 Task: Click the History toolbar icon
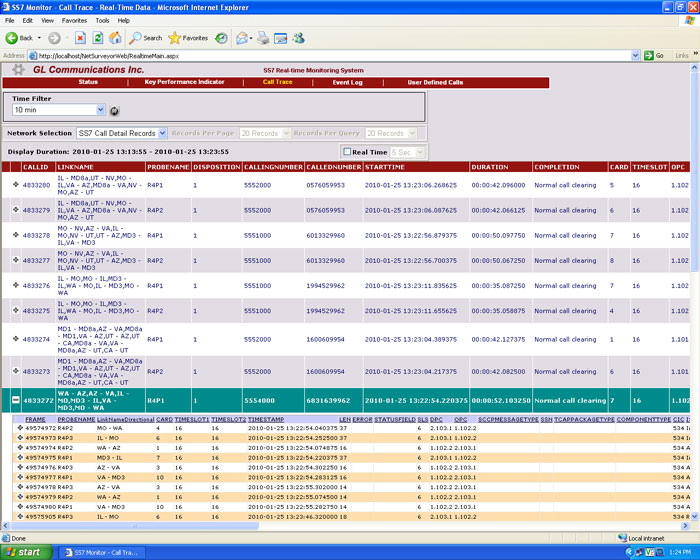[x=221, y=38]
